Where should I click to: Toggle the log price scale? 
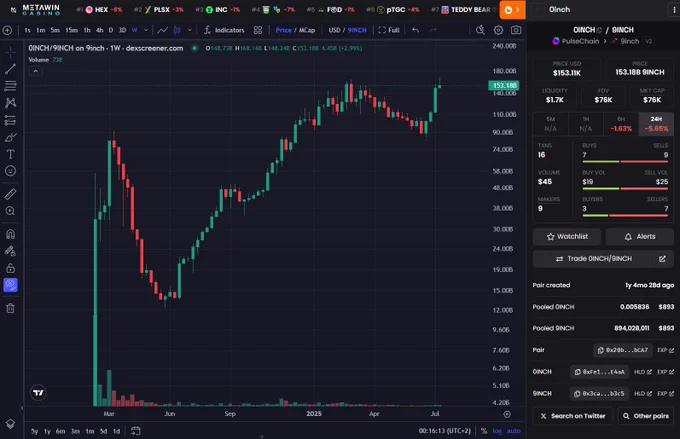point(497,431)
